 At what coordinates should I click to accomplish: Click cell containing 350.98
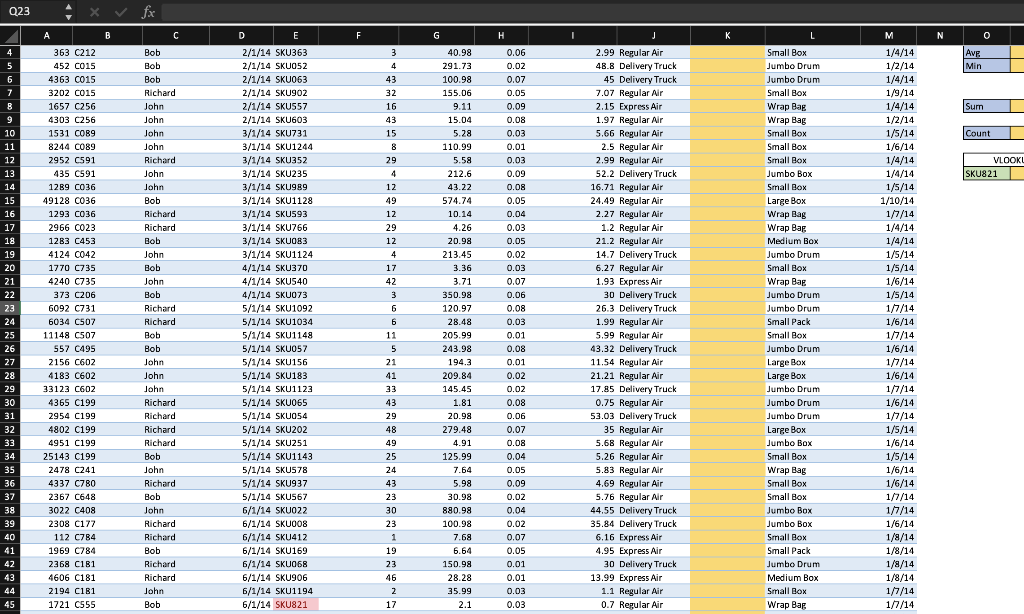point(436,295)
